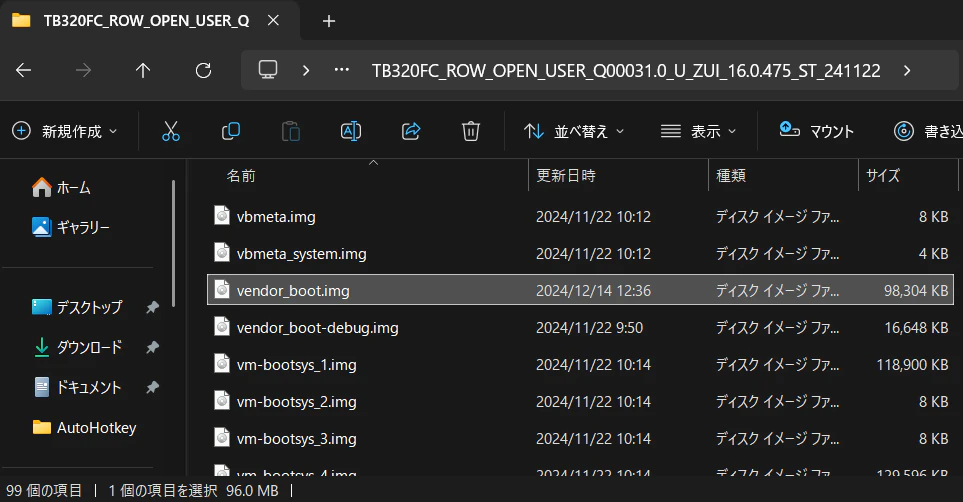This screenshot has height=502, width=963.
Task: Open ダウンロード in the sidebar
Action: tap(77, 347)
